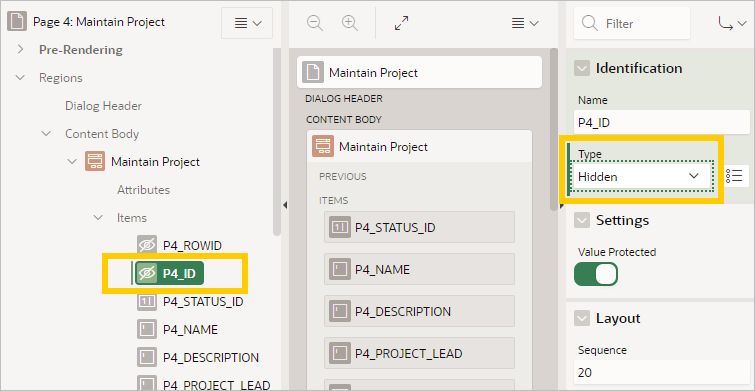
Task: Click the Page 4 document icon
Action: pos(17,22)
